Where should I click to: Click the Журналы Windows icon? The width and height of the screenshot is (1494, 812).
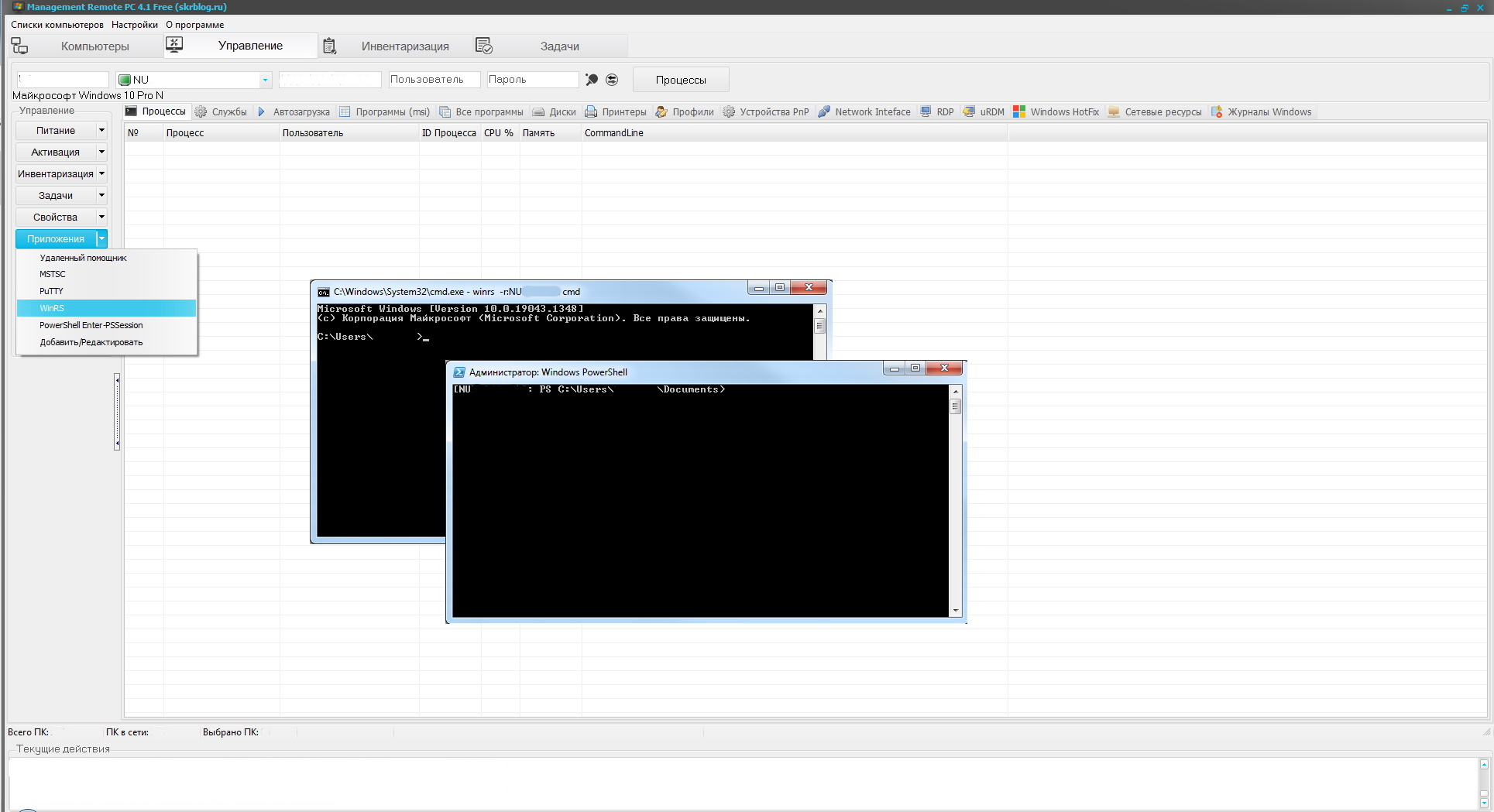tap(1217, 111)
